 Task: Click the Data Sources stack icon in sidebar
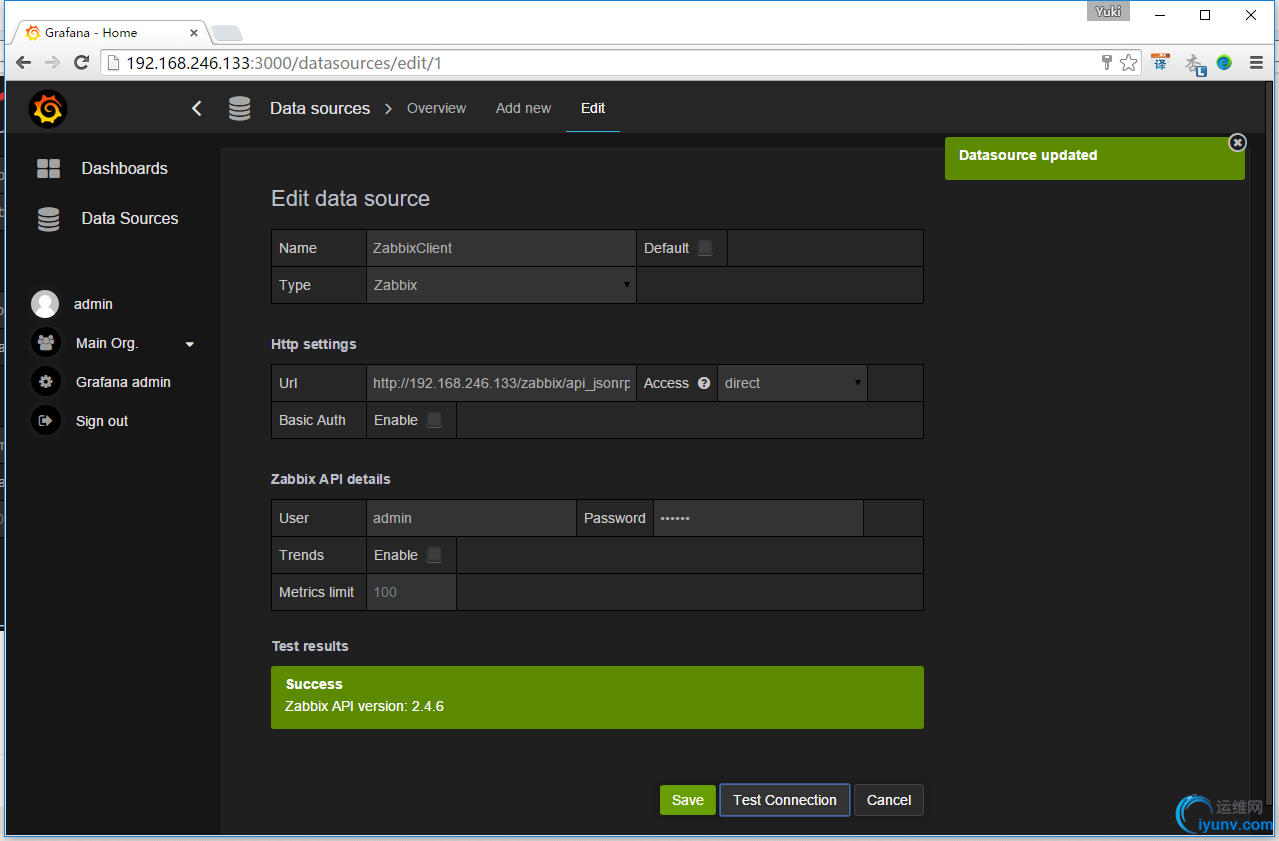[48, 219]
